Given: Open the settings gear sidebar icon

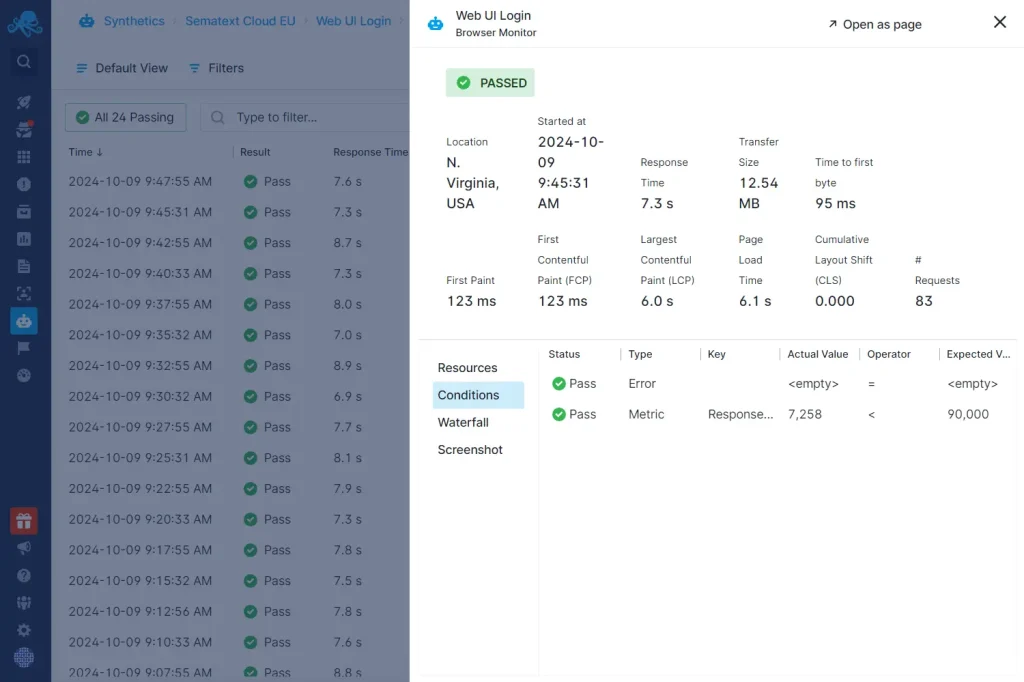Looking at the screenshot, I should click(24, 630).
